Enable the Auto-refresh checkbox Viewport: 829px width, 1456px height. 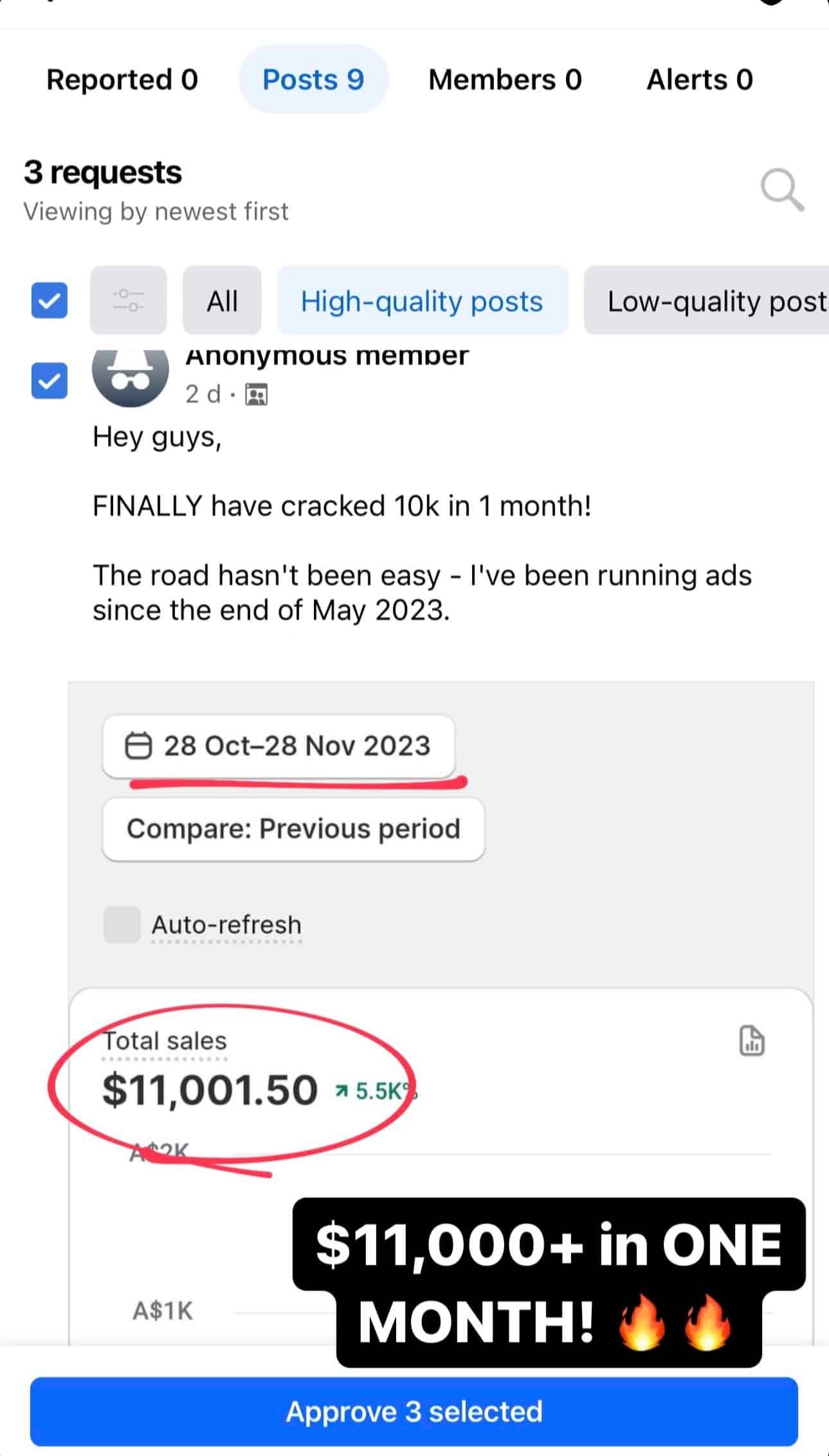point(122,924)
